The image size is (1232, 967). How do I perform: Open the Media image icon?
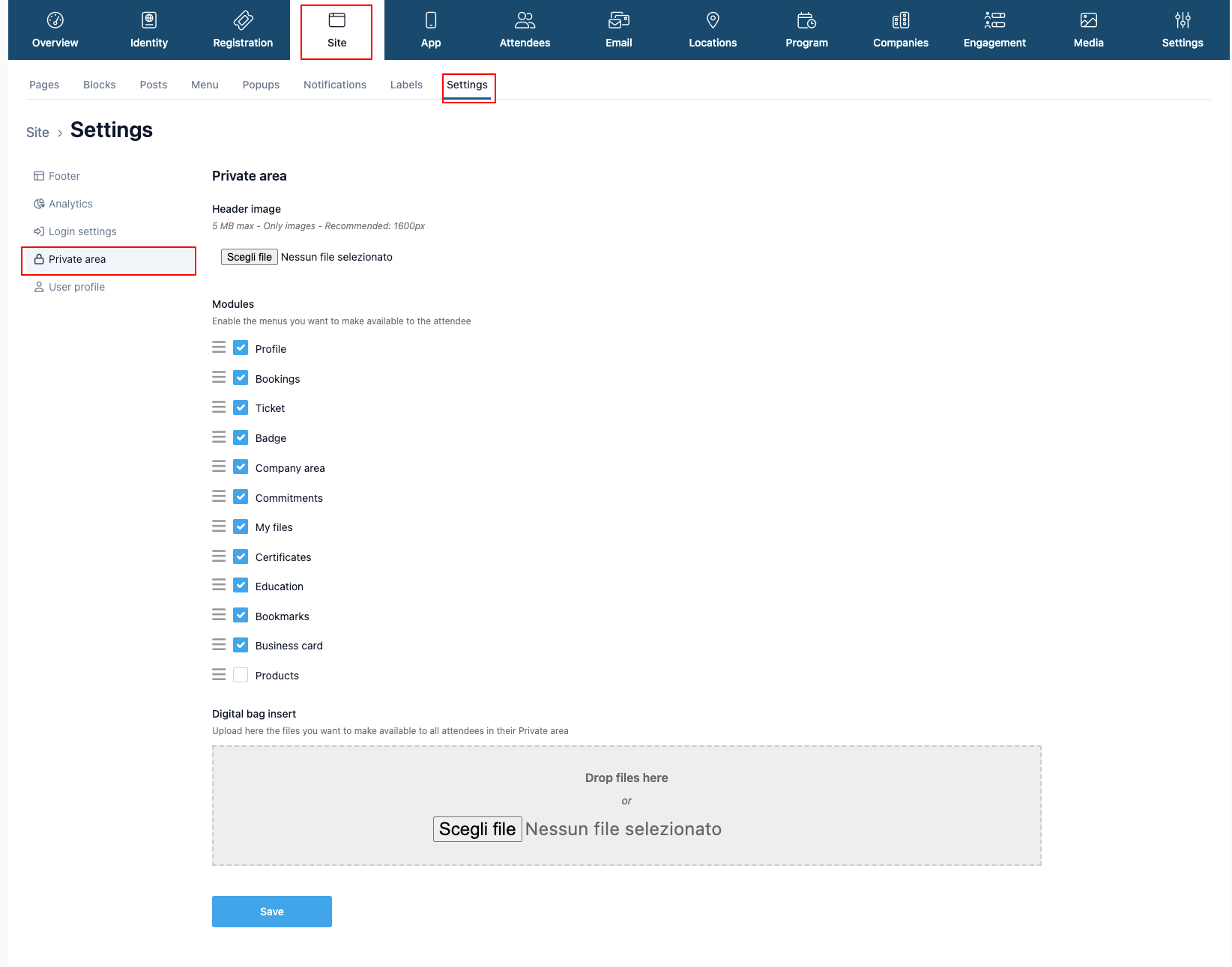(1089, 20)
